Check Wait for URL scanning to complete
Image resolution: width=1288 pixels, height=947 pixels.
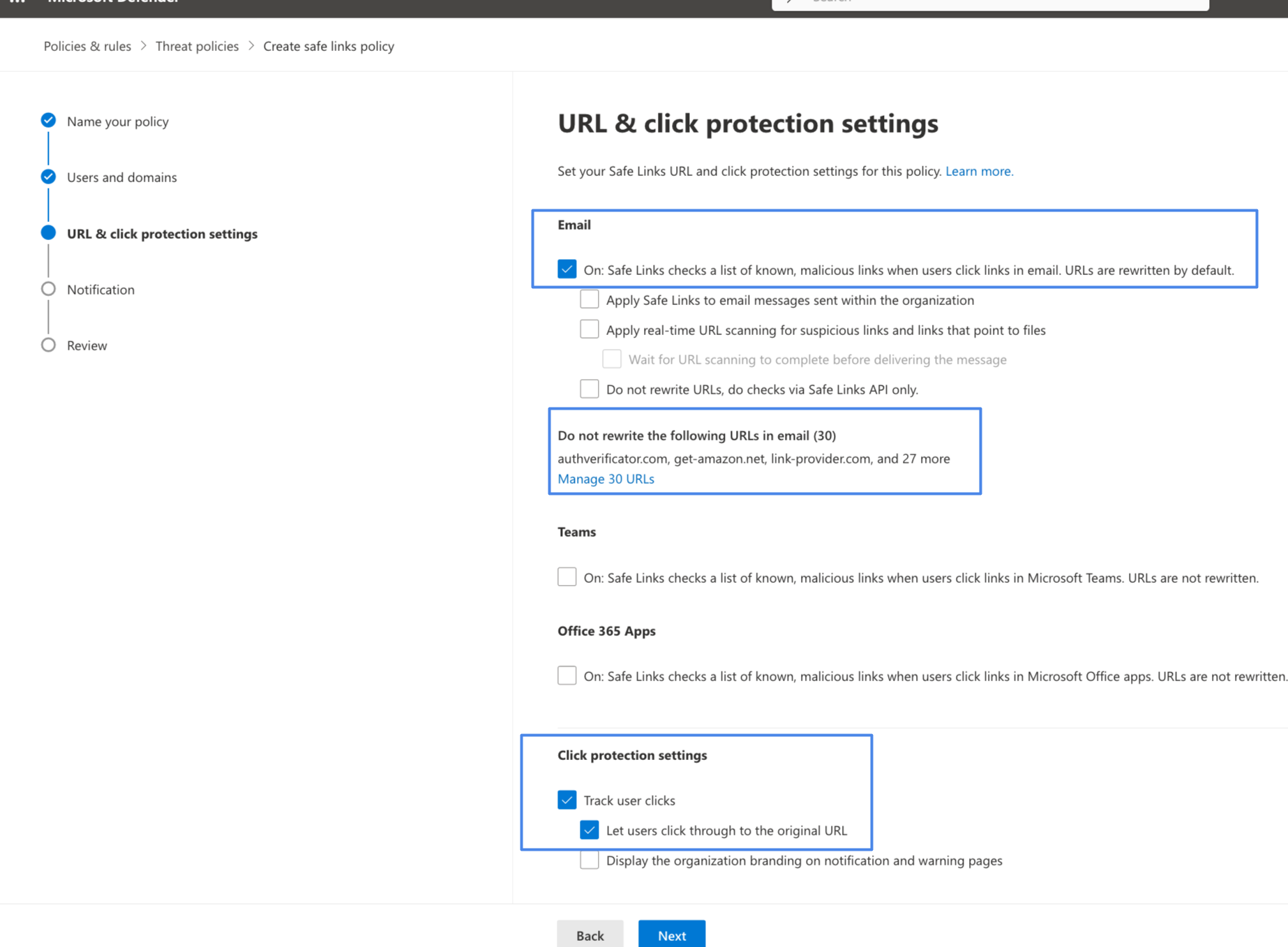(x=612, y=358)
